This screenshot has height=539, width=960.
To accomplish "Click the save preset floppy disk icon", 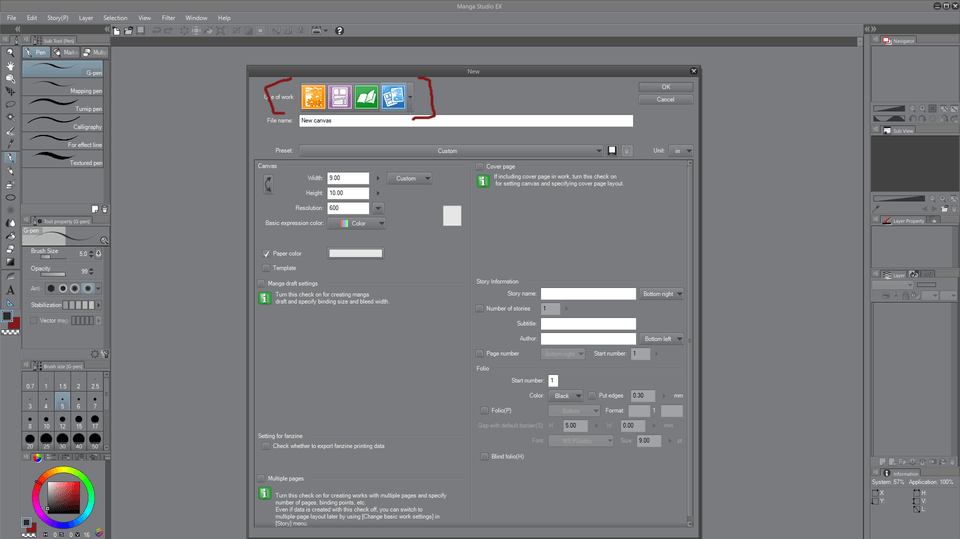I will (612, 151).
